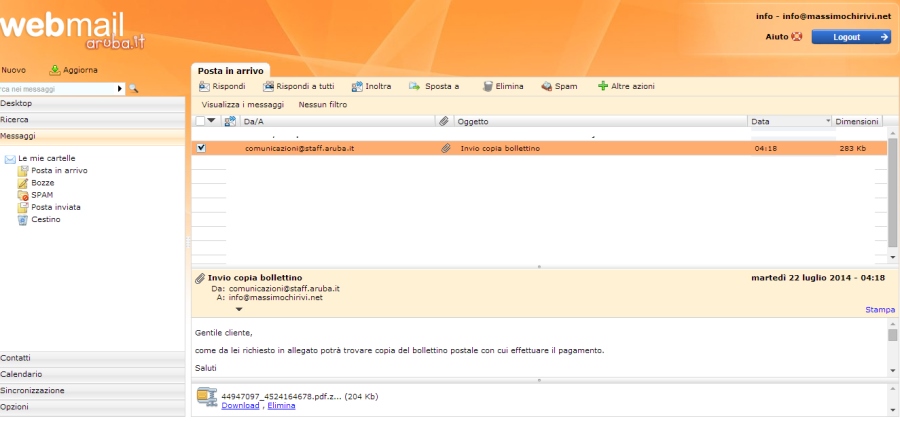Open the Opzioni sidebar section
The width and height of the screenshot is (900, 421).
(92, 407)
